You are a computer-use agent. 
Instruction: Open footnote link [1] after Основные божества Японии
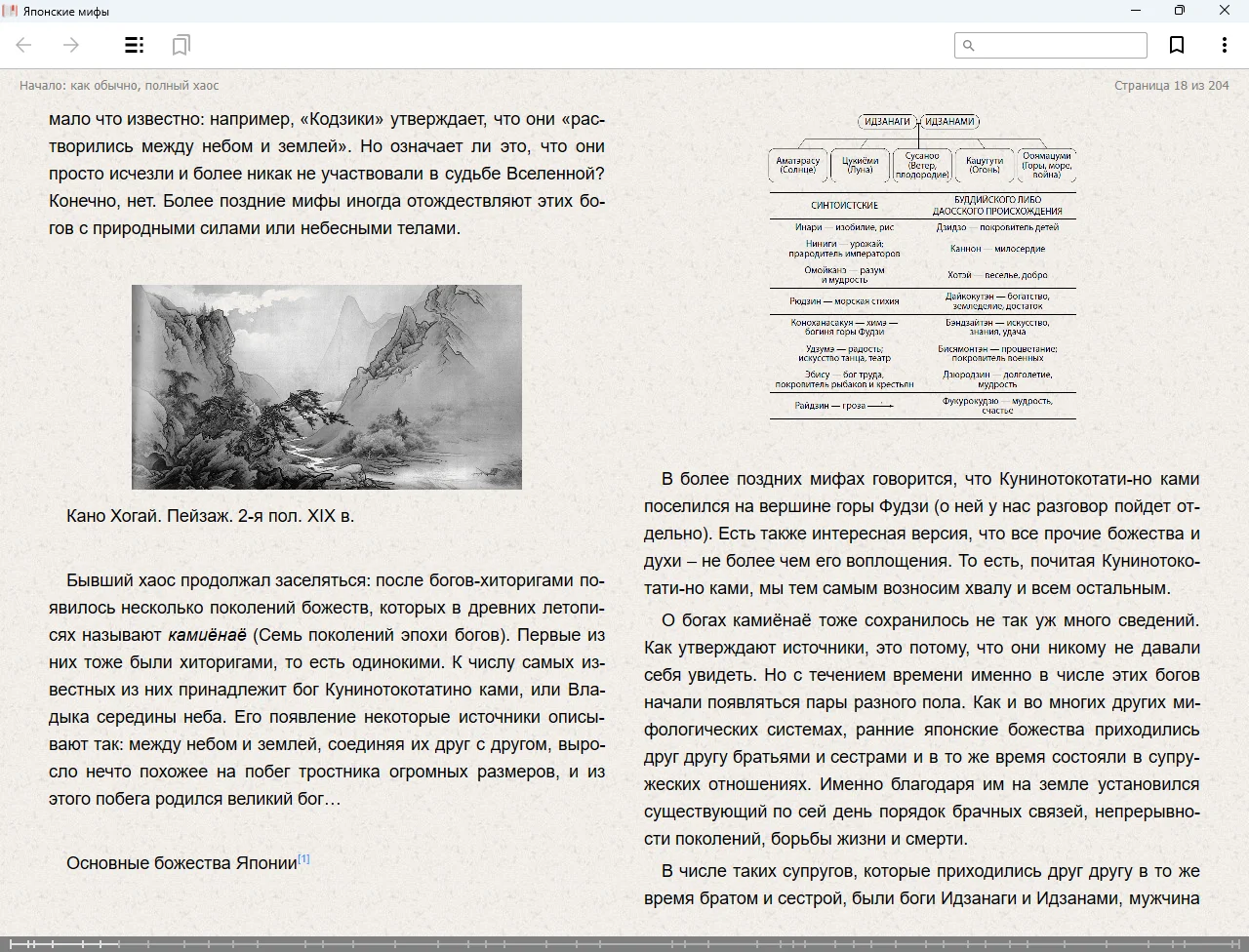tap(303, 859)
